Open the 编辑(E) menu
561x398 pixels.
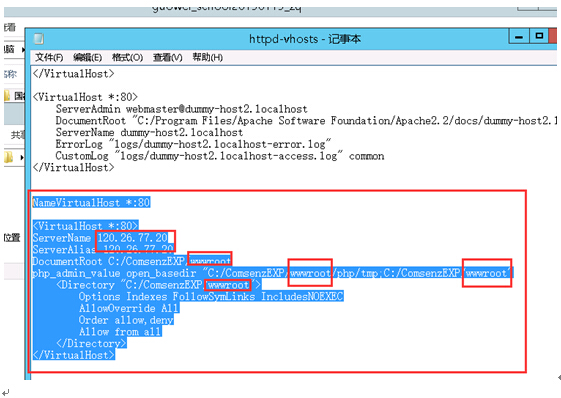(87, 57)
